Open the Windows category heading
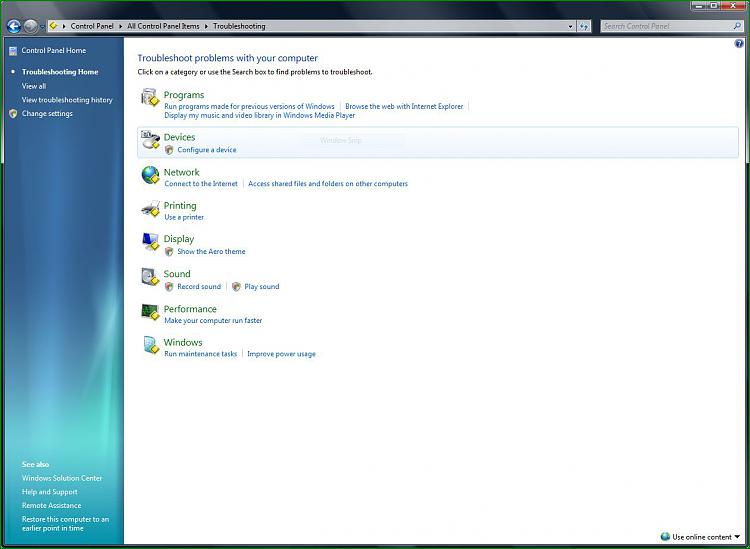The width and height of the screenshot is (750, 549). [x=183, y=342]
